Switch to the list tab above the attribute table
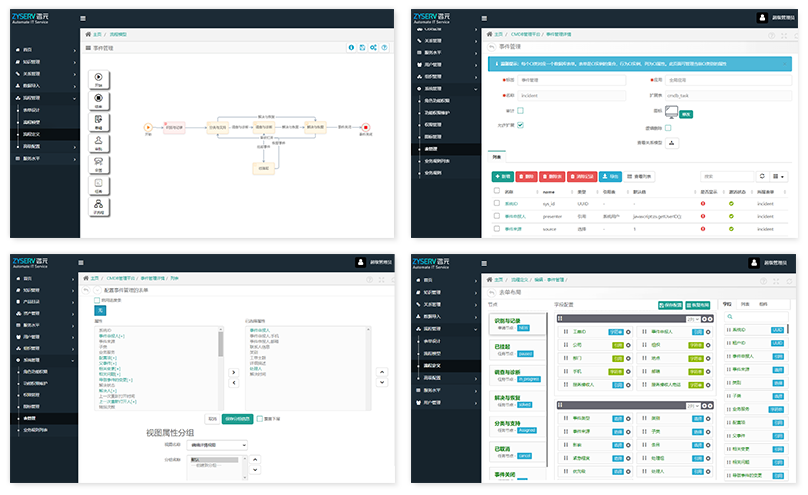Viewport: 808px width, 495px height. [496, 156]
